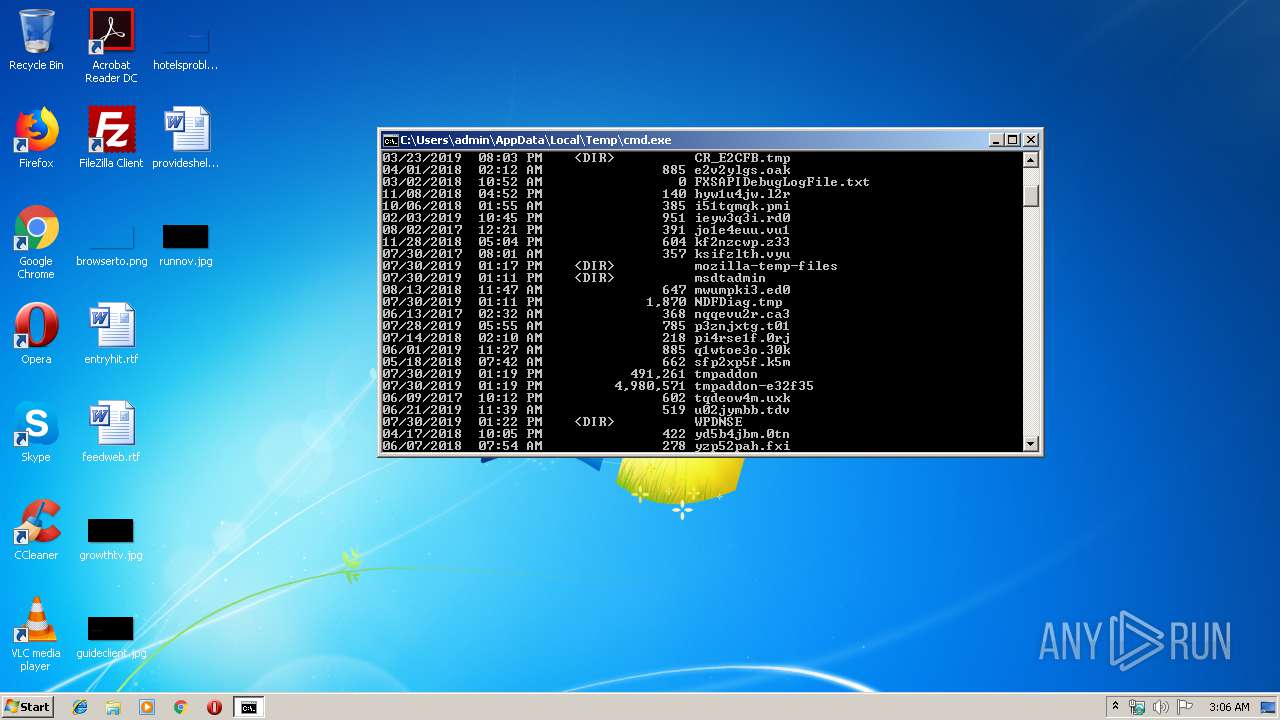Open the Recycle Bin desktop icon
This screenshot has height=720, width=1280.
pyautogui.click(x=36, y=40)
